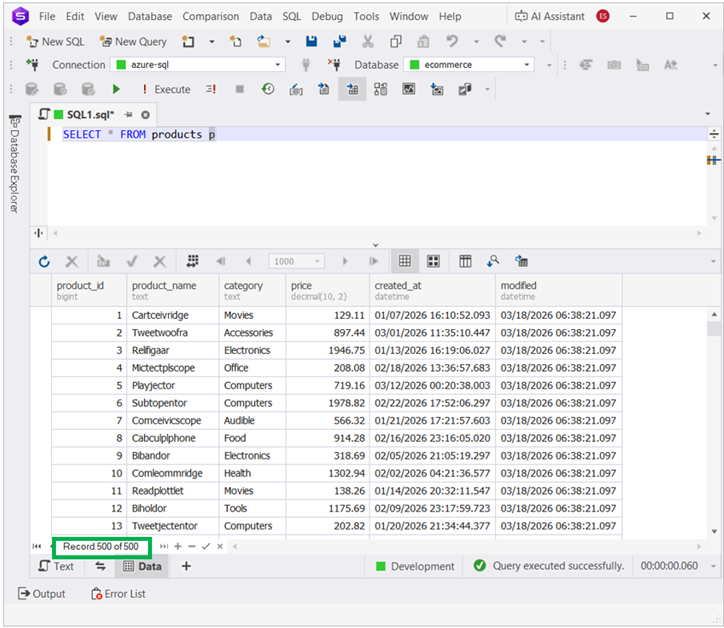This screenshot has width=724, height=628.
Task: Click the Open File folder icon
Action: tap(264, 42)
